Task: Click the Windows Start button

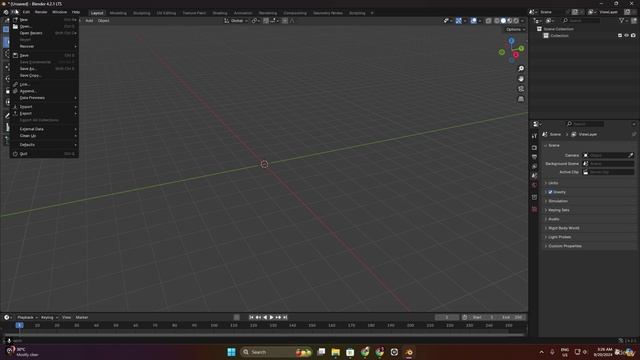Action: point(231,352)
